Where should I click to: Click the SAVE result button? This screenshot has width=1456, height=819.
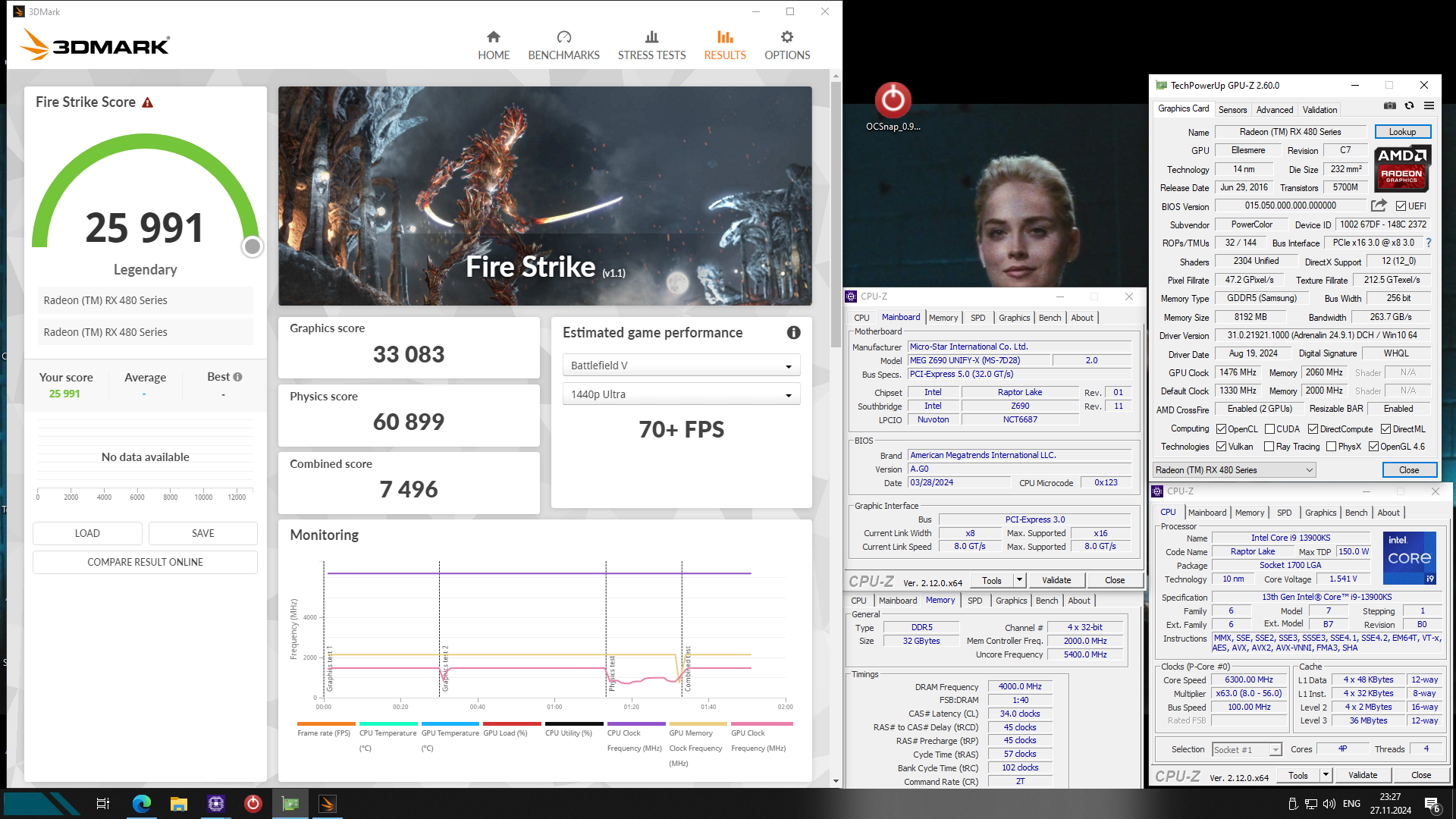click(203, 533)
